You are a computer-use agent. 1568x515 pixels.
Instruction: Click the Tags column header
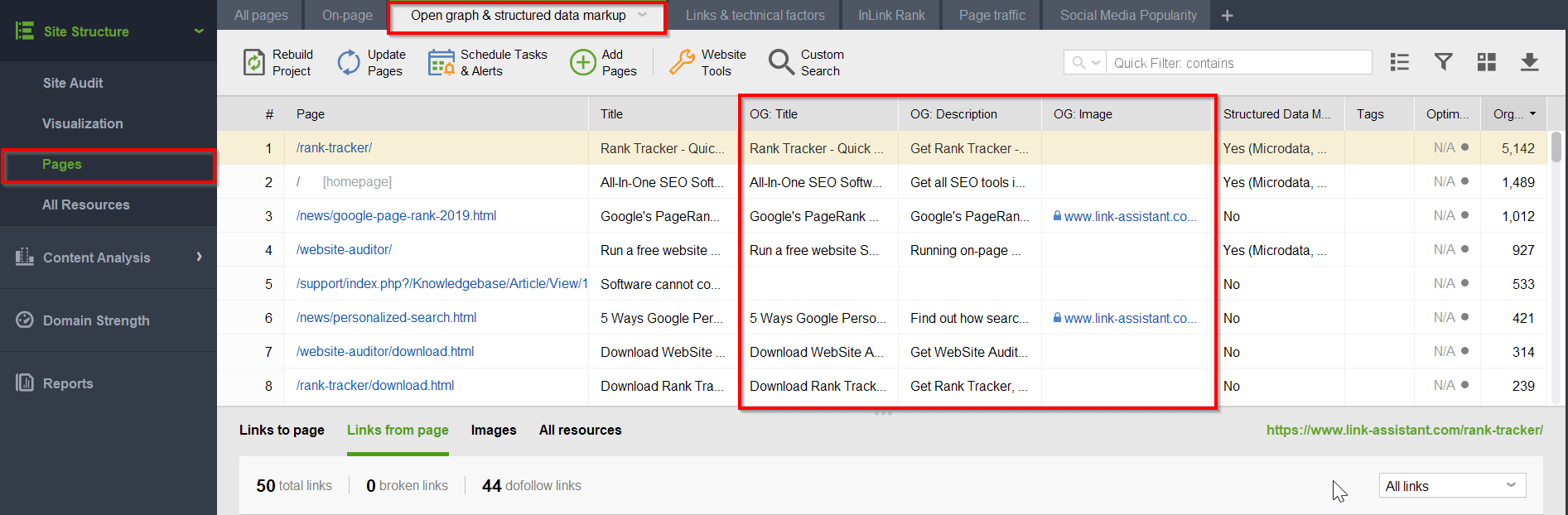tap(1379, 114)
